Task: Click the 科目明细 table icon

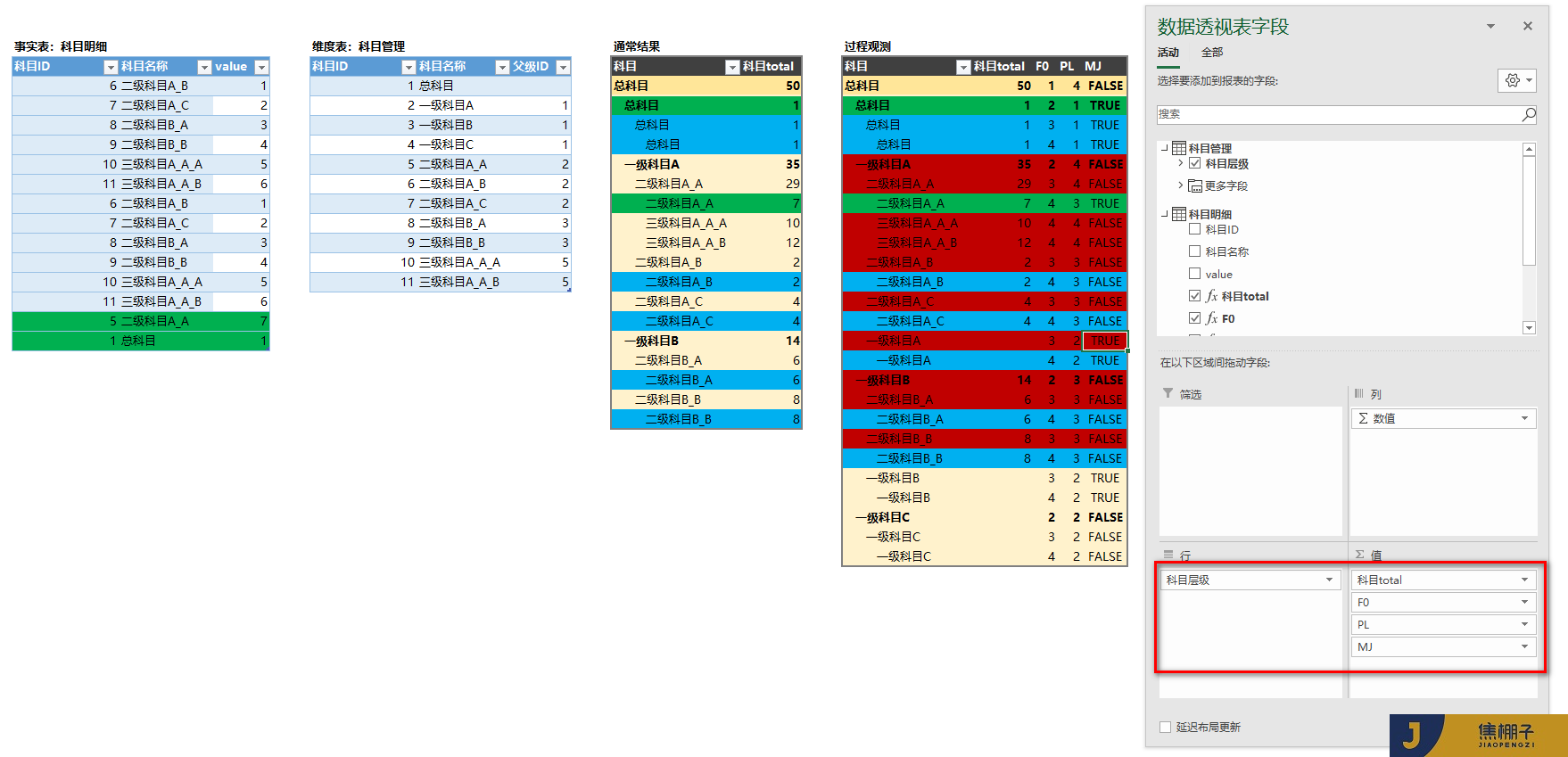Action: [x=1179, y=214]
